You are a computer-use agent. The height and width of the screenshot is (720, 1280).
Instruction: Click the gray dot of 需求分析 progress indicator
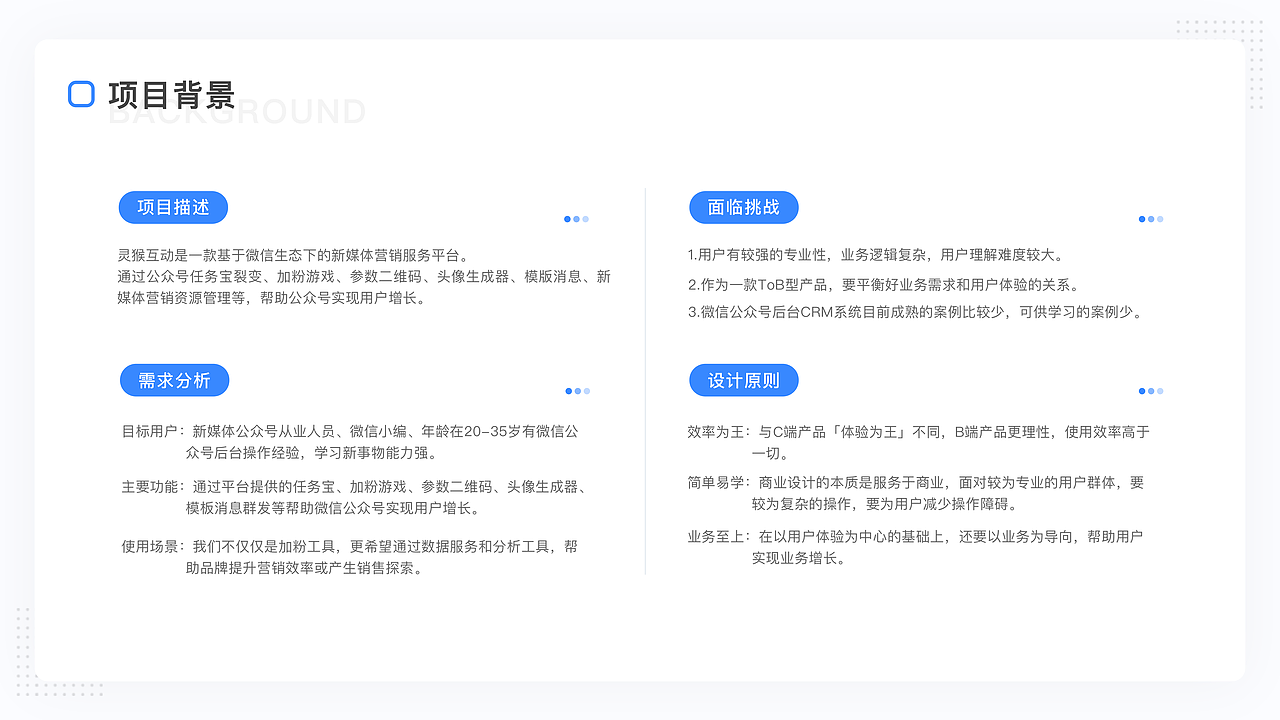586,391
